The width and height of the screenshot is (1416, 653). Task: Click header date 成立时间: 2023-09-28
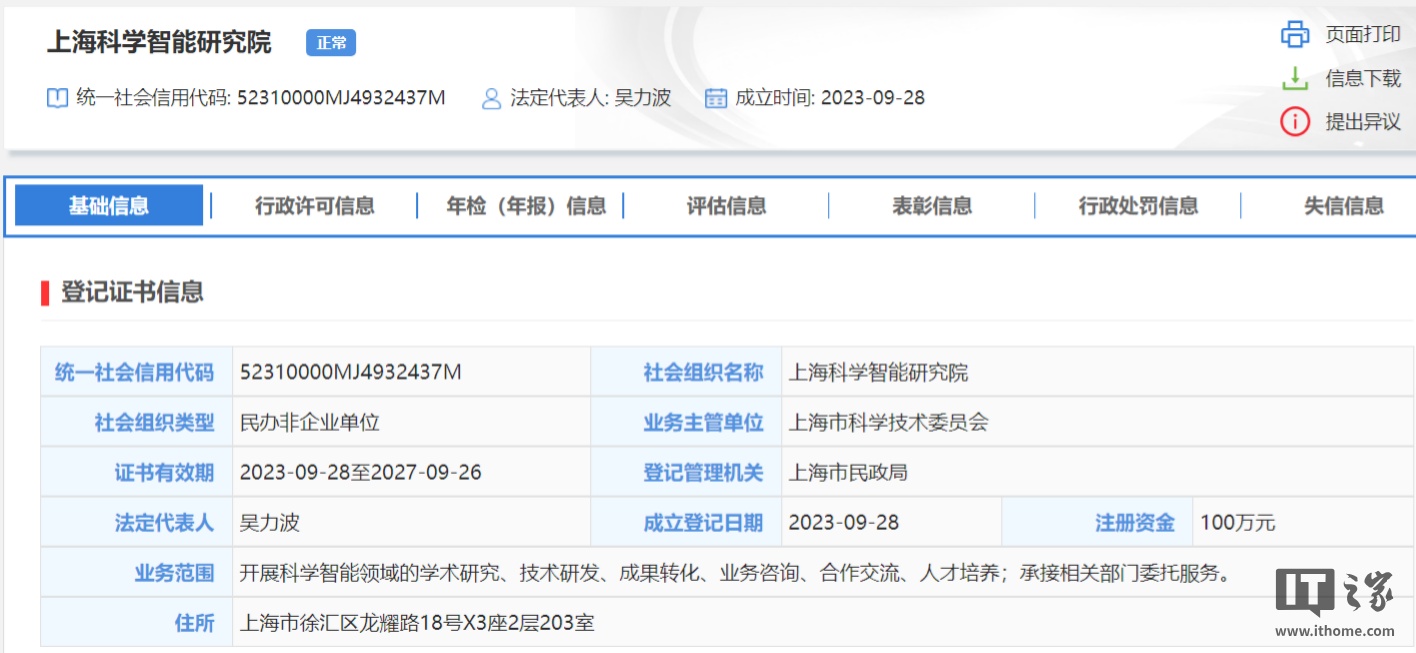pos(830,98)
